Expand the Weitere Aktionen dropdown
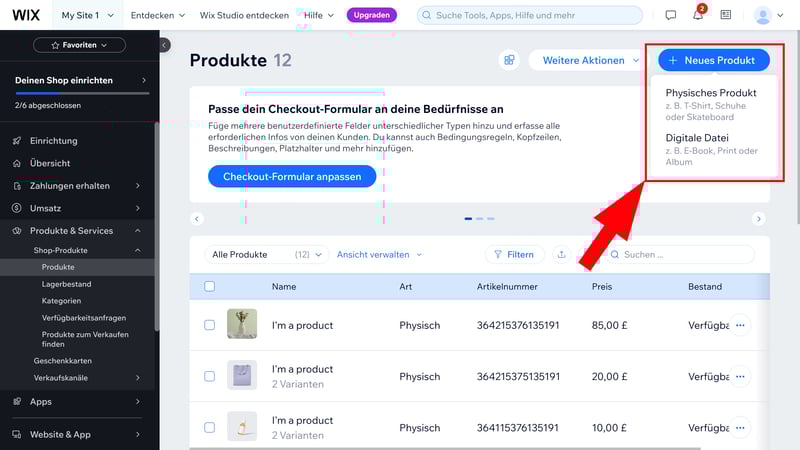The image size is (800, 450). (590, 60)
